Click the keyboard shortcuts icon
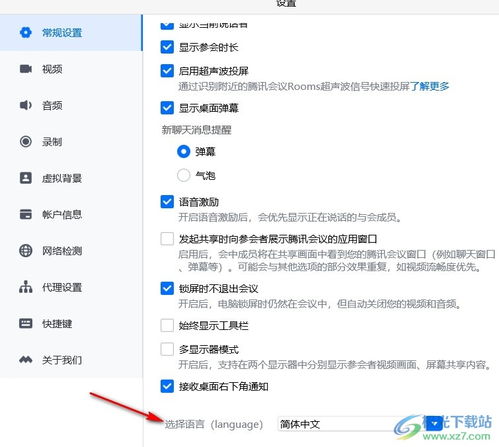 click(26, 323)
